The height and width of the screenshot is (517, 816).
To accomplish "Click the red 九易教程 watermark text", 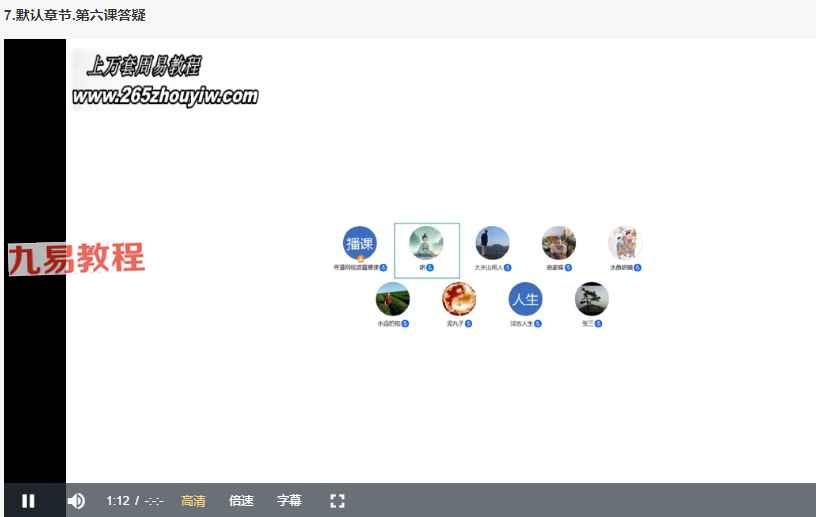I will click(x=76, y=259).
